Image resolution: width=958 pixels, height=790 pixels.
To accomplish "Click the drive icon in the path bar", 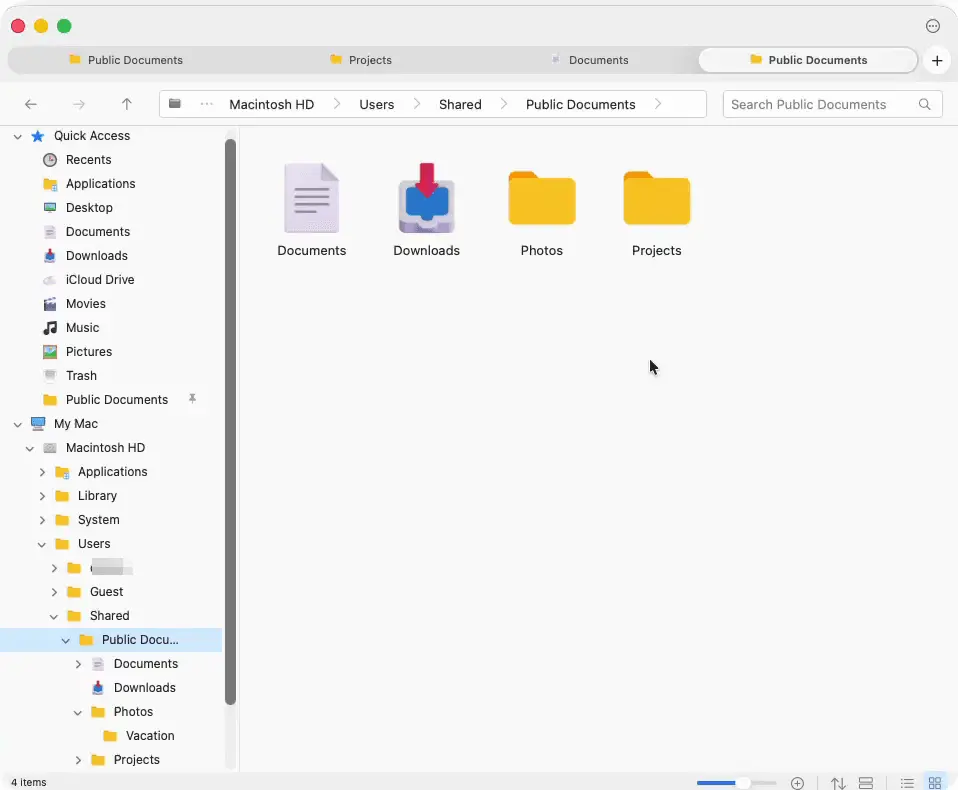I will coord(175,104).
